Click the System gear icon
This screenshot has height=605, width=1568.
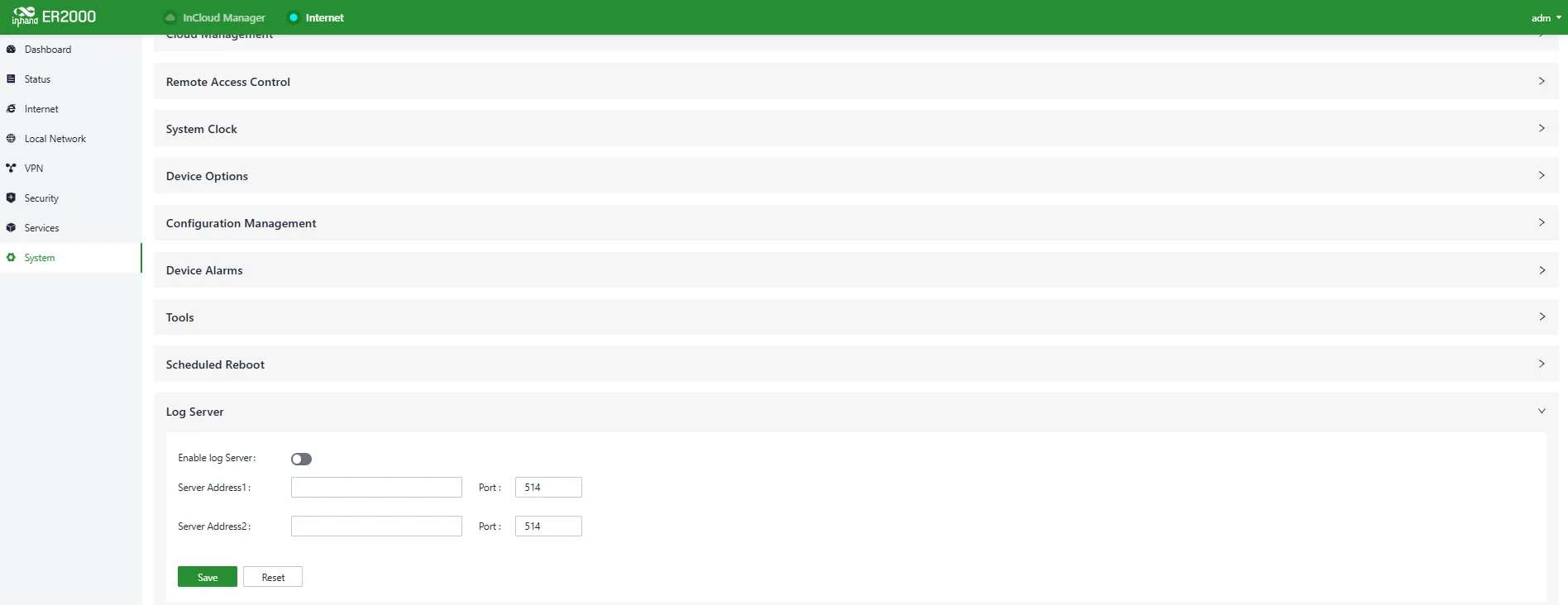[11, 258]
